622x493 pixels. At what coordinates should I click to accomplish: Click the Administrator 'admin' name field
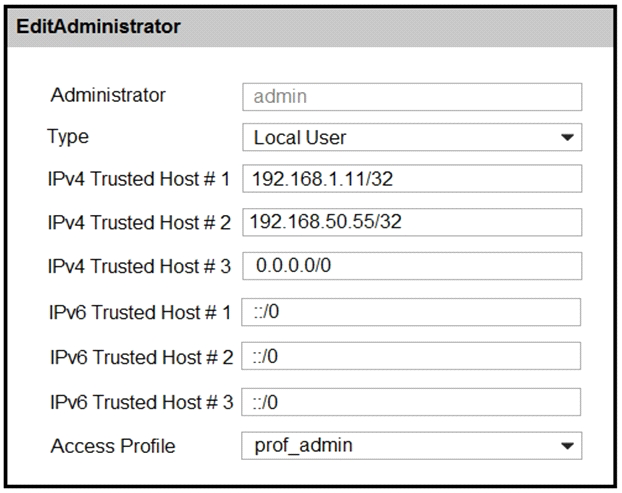point(411,97)
